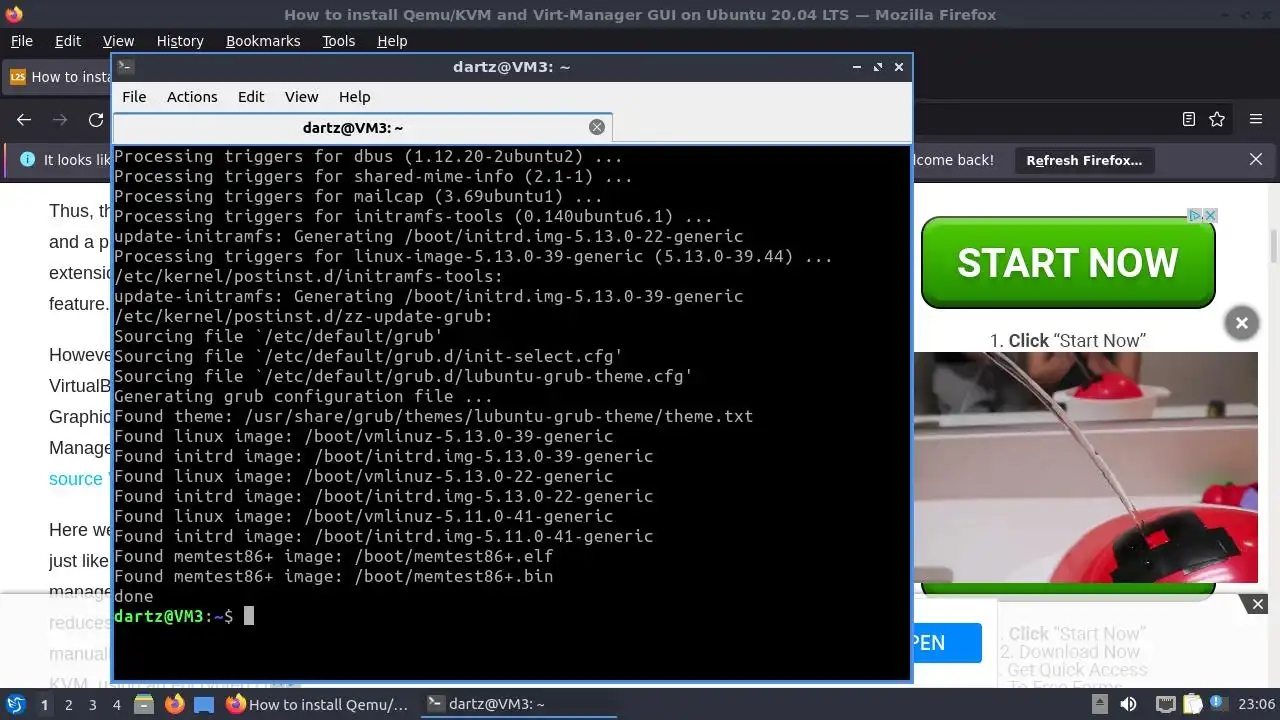Click the Firefox forward arrow

tap(60, 120)
